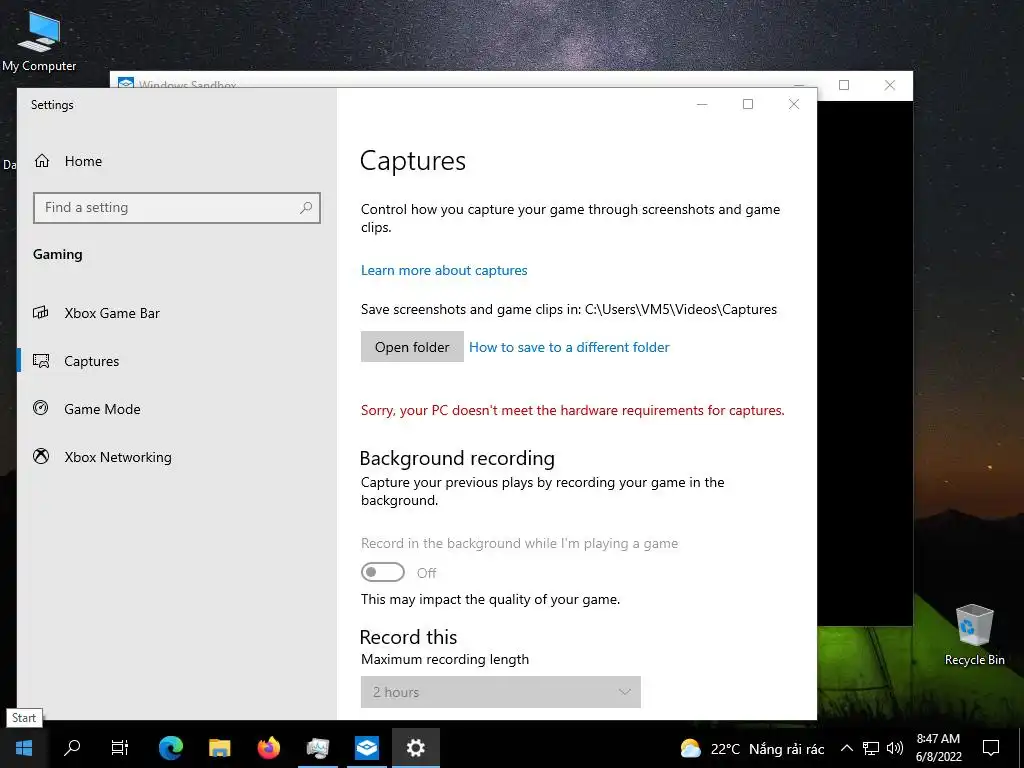This screenshot has height=768, width=1024.
Task: Open the volume speaker tray icon
Action: [895, 748]
